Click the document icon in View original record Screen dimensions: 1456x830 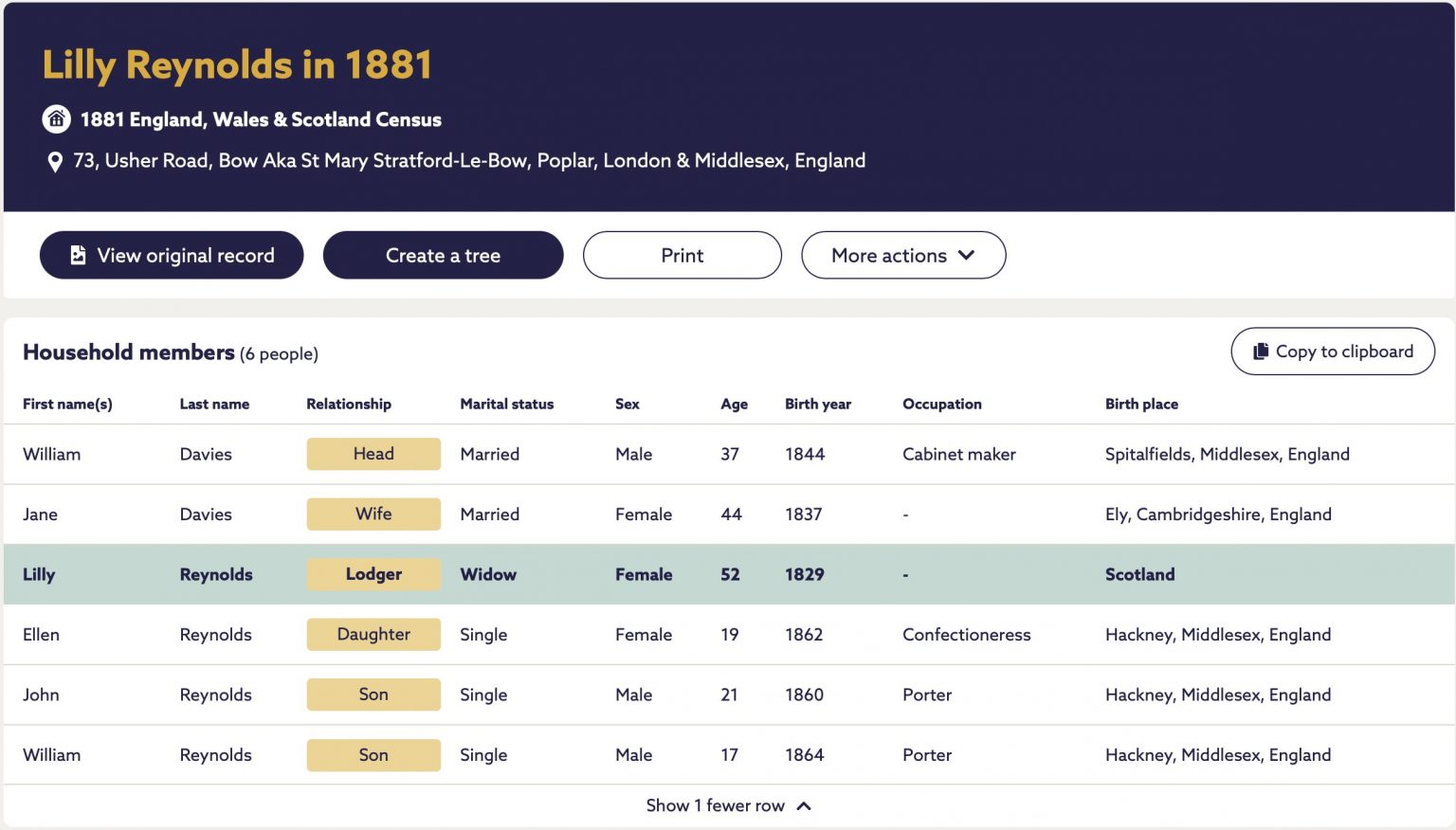[78, 255]
